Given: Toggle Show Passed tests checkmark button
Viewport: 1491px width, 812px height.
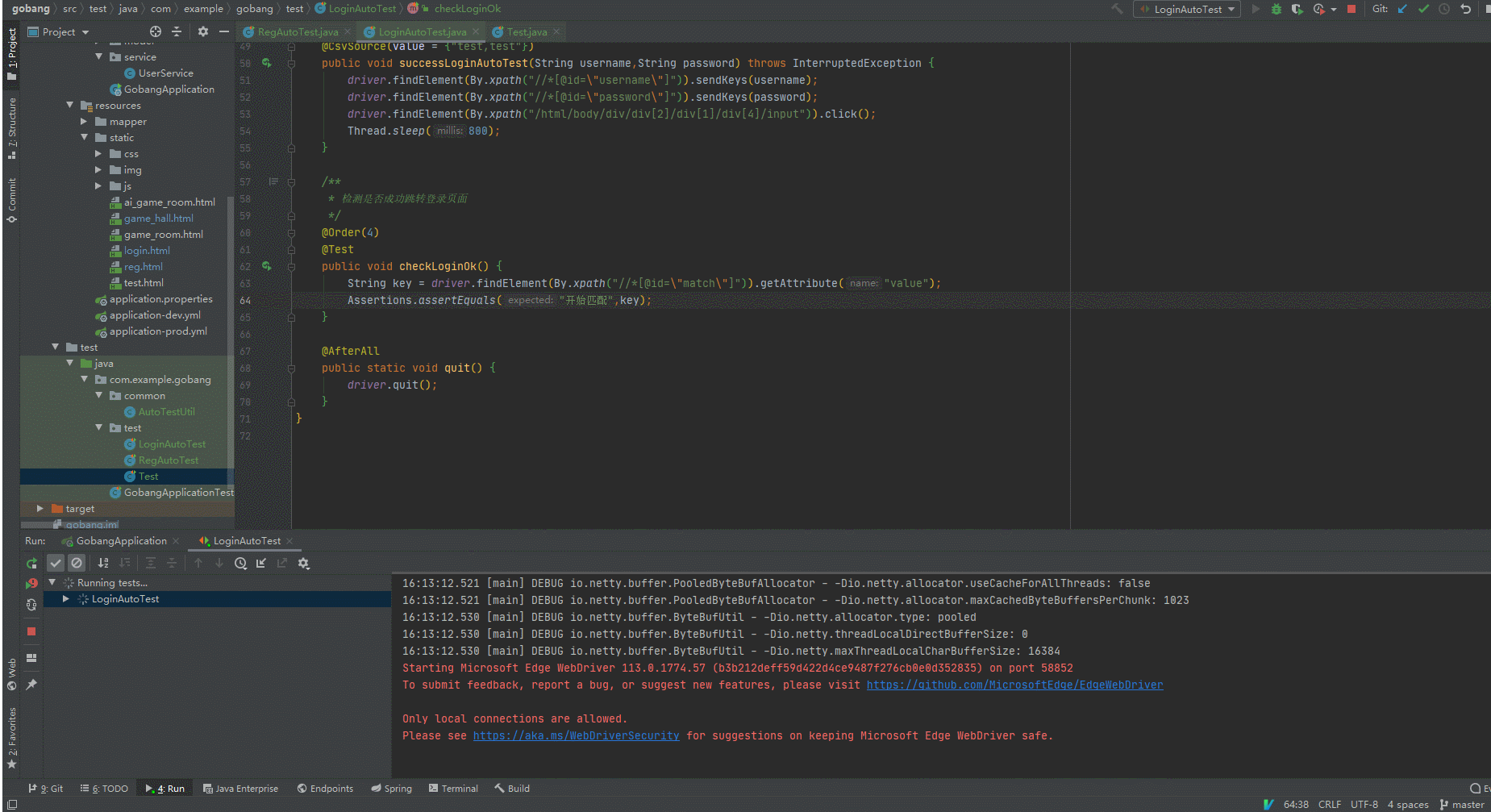Looking at the screenshot, I should point(56,563).
